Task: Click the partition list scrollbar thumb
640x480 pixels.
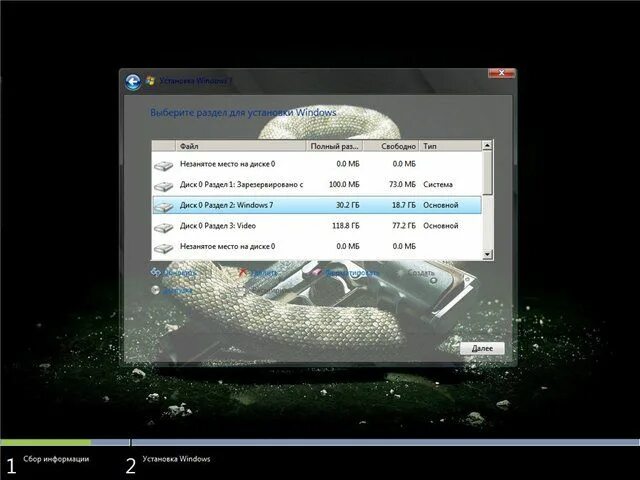Action: coord(487,172)
